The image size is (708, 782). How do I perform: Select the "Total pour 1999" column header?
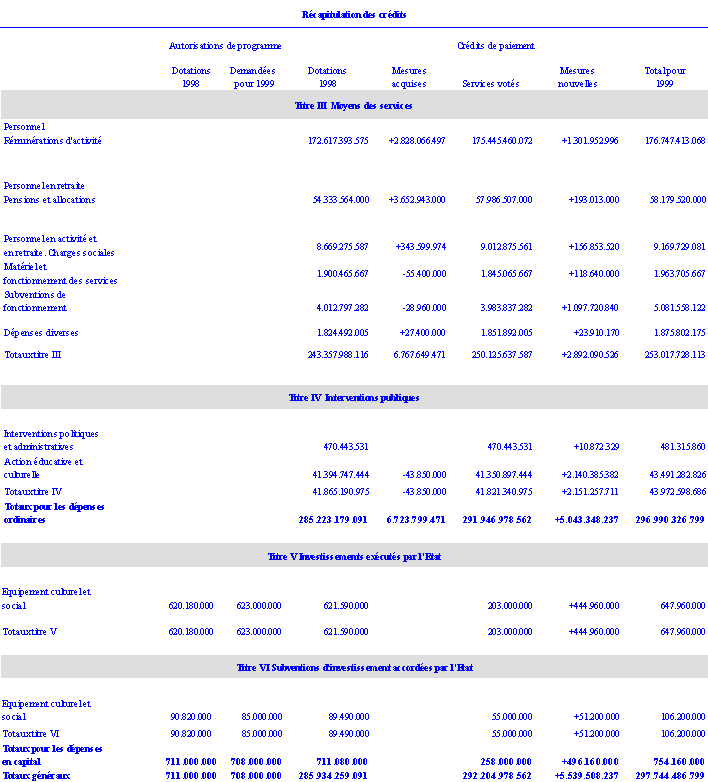click(x=665, y=77)
